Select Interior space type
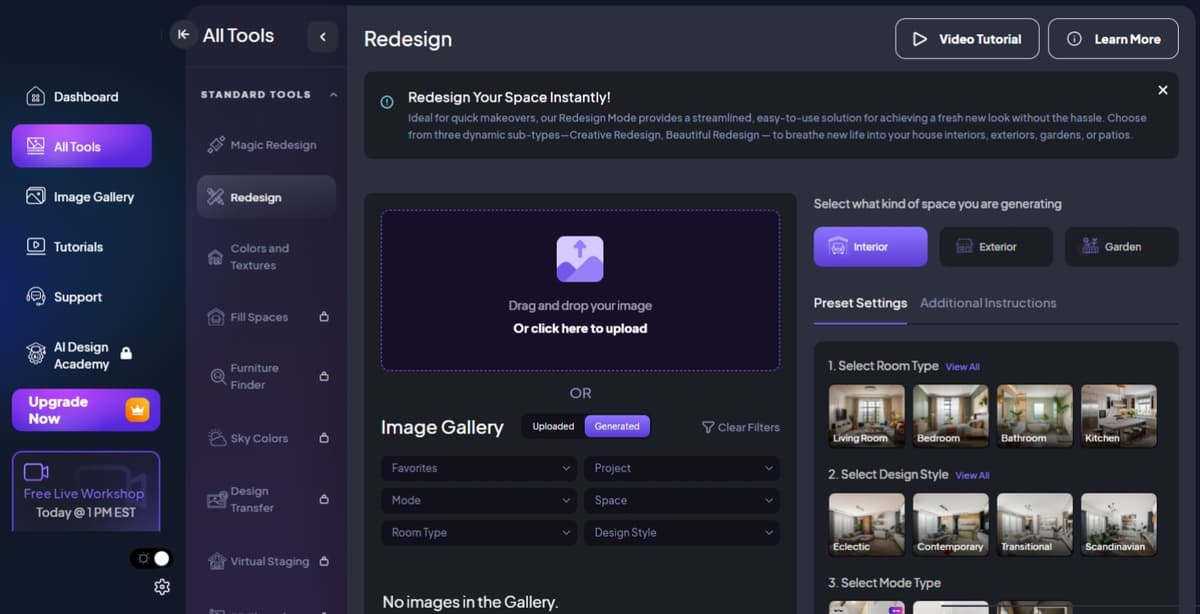The image size is (1200, 614). click(870, 246)
